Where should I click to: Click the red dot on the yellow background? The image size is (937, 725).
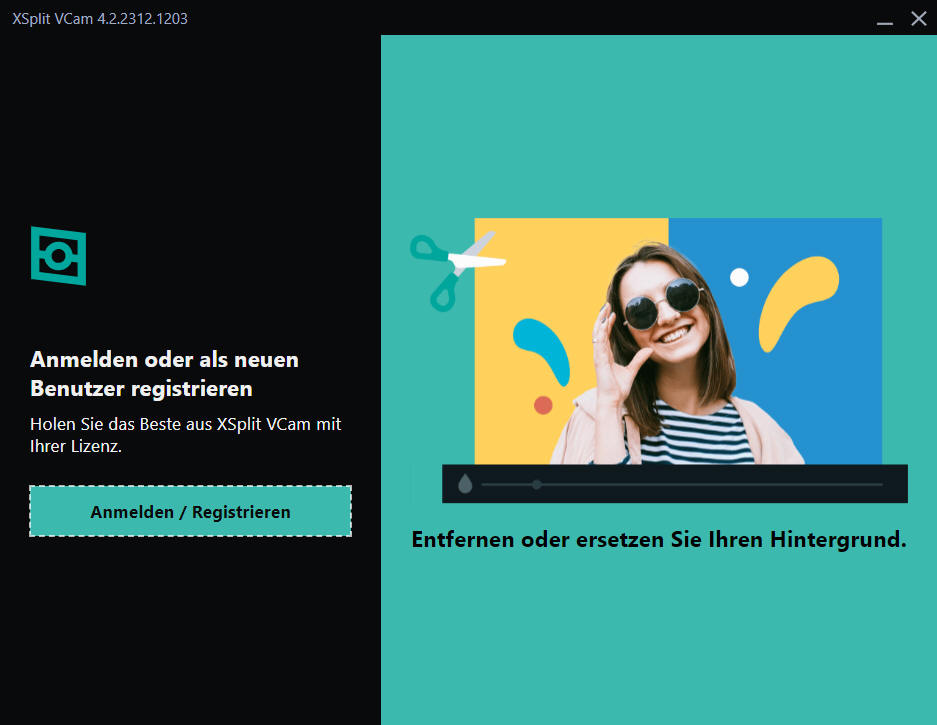coord(543,405)
